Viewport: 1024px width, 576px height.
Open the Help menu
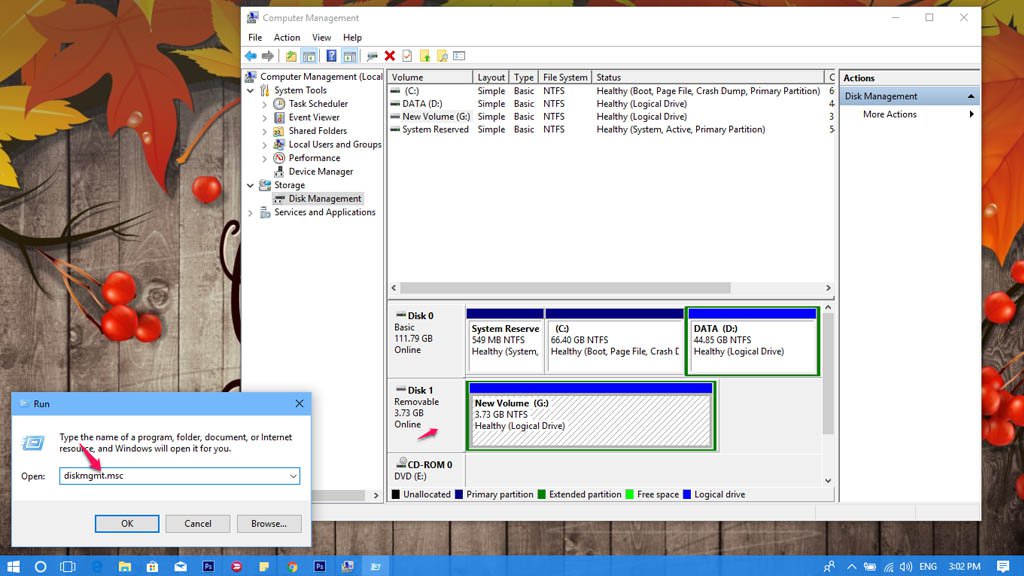point(352,37)
